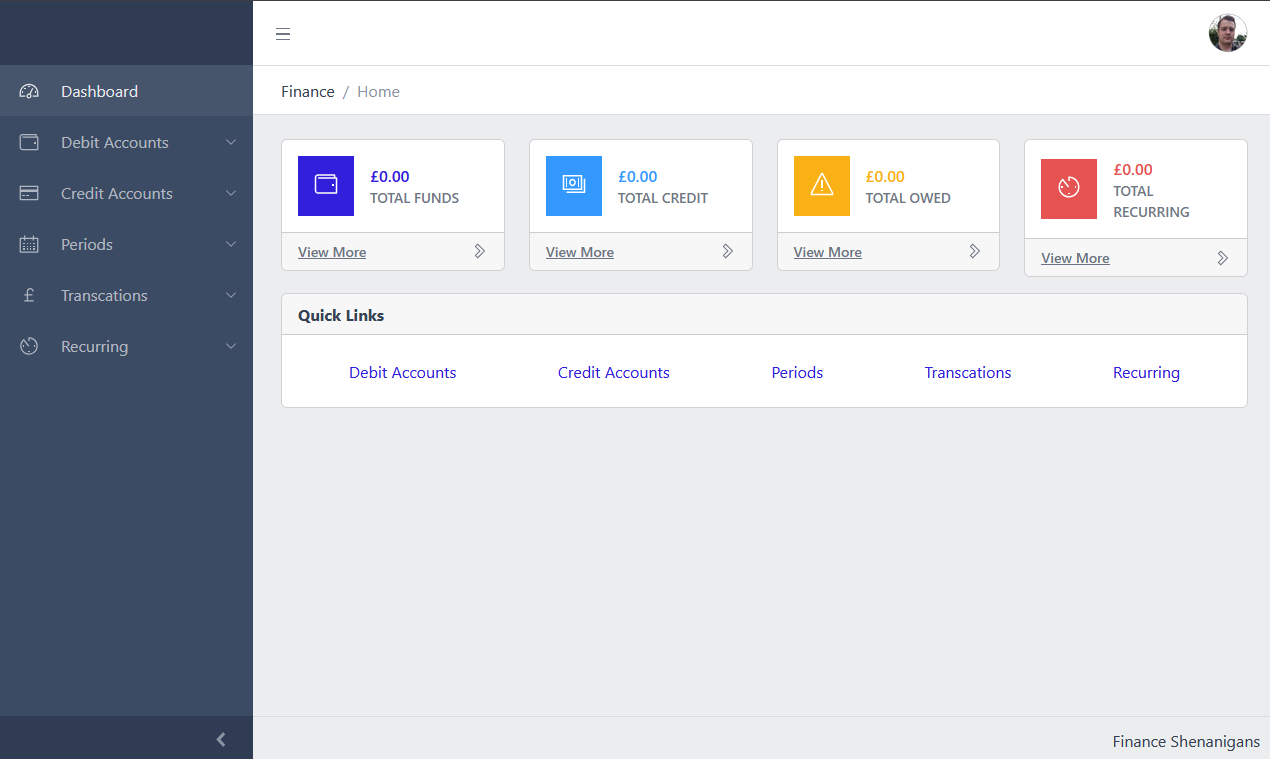Collapse the sidebar using the left arrow

click(220, 739)
